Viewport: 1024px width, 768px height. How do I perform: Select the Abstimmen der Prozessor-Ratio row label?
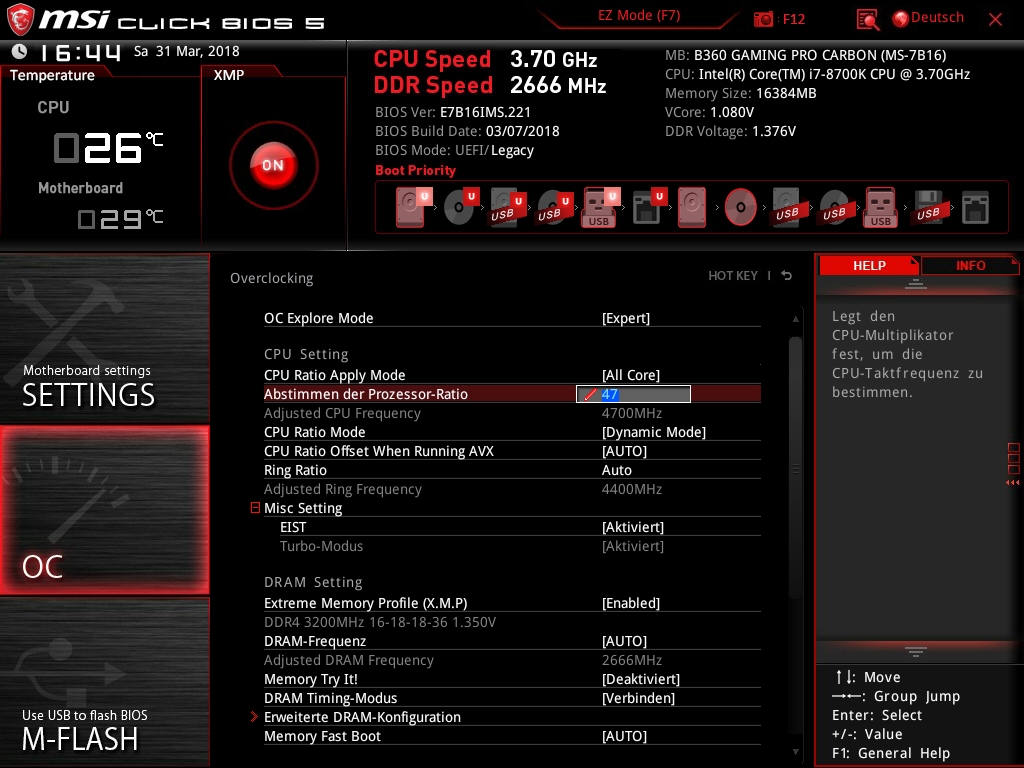[x=366, y=394]
